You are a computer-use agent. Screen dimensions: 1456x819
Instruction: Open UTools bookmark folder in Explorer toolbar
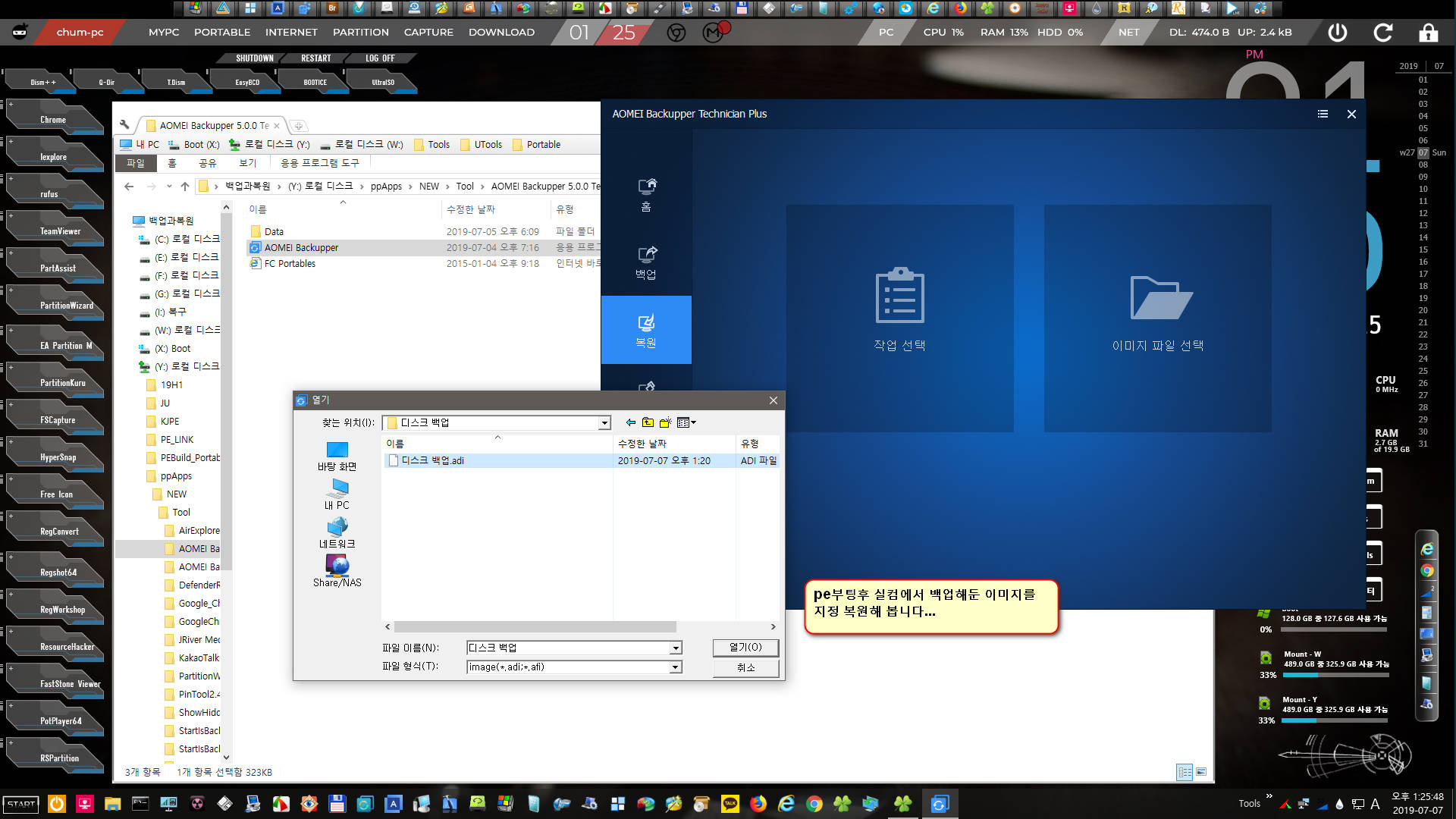click(481, 145)
